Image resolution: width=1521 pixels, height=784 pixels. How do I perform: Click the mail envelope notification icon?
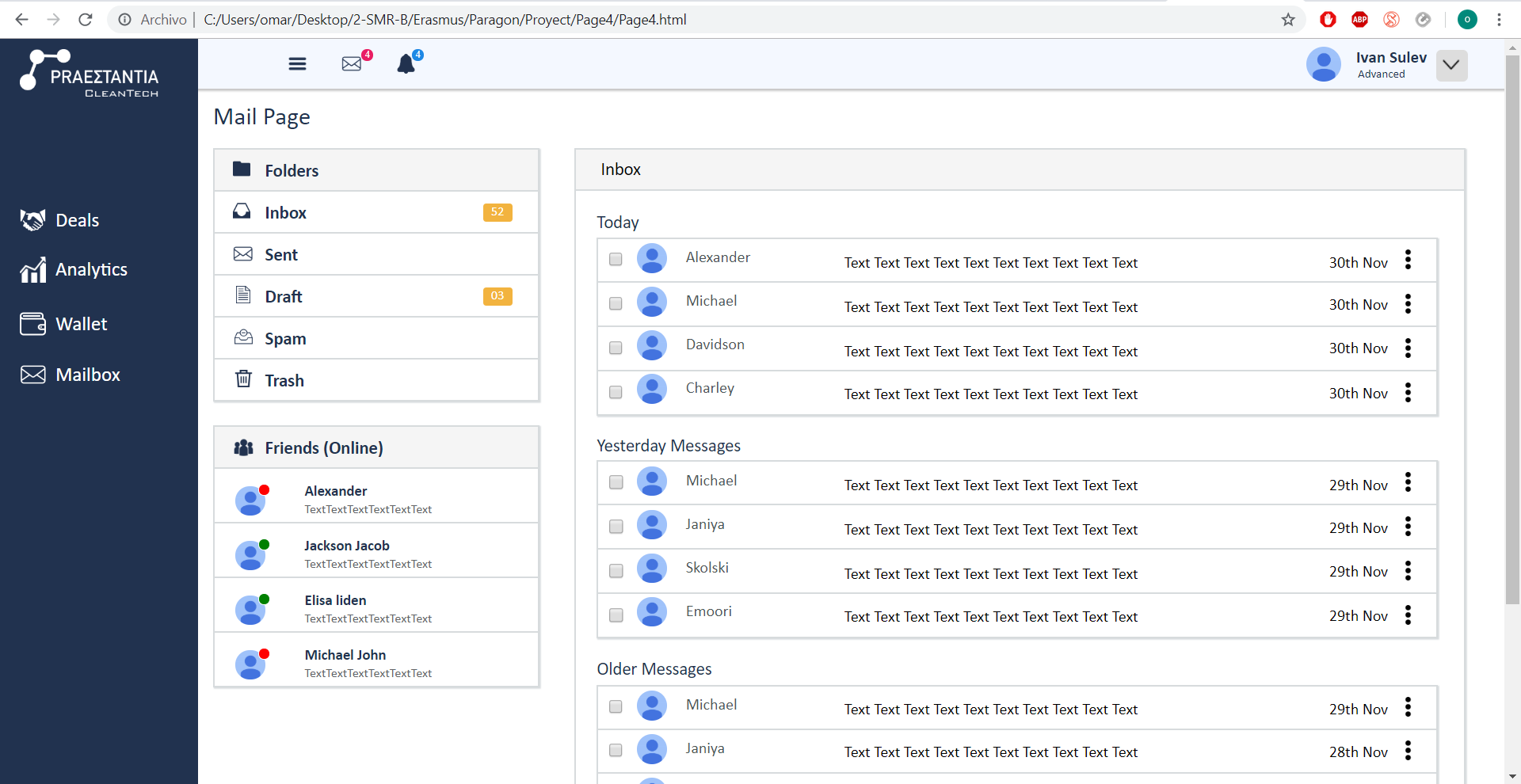[352, 63]
